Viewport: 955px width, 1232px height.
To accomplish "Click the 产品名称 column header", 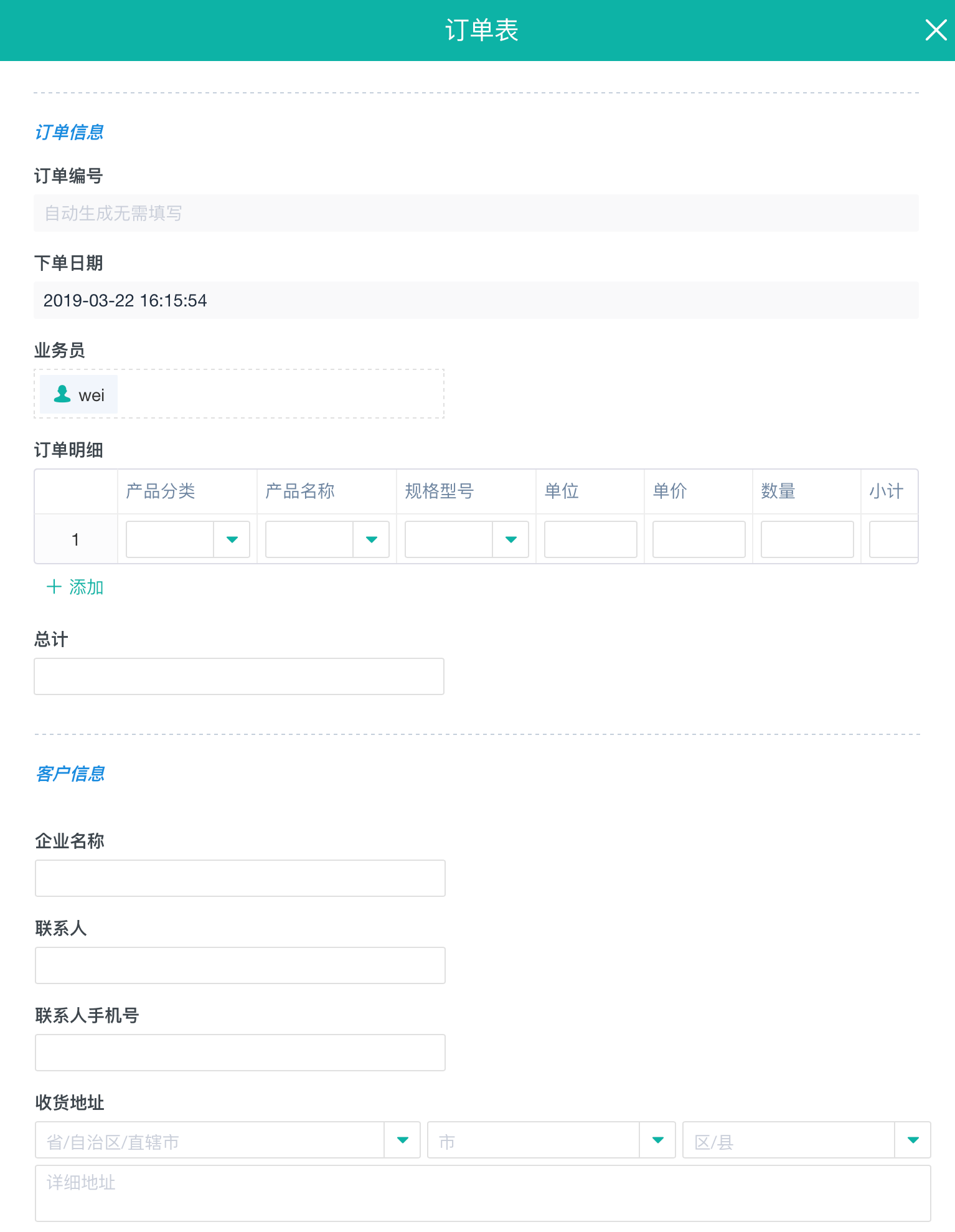I will pyautogui.click(x=327, y=491).
